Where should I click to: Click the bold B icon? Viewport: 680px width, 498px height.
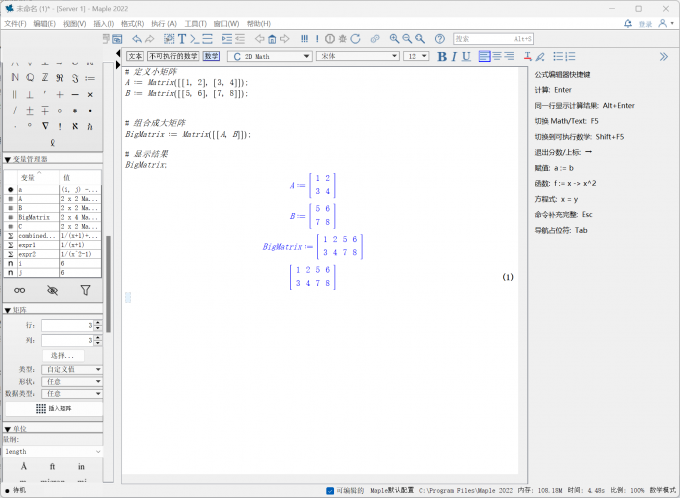pos(442,56)
